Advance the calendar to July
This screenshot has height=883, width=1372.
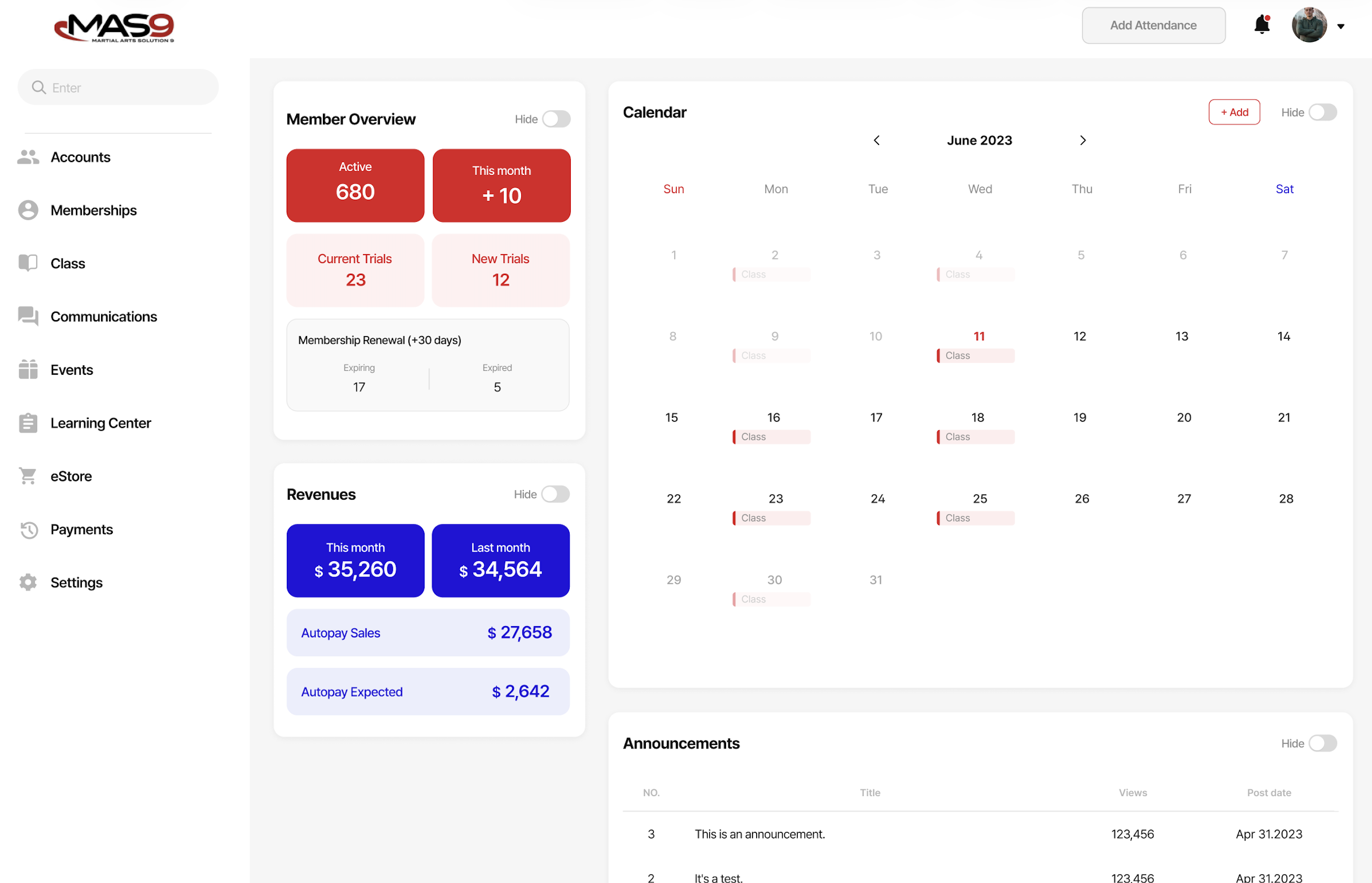pos(1083,140)
